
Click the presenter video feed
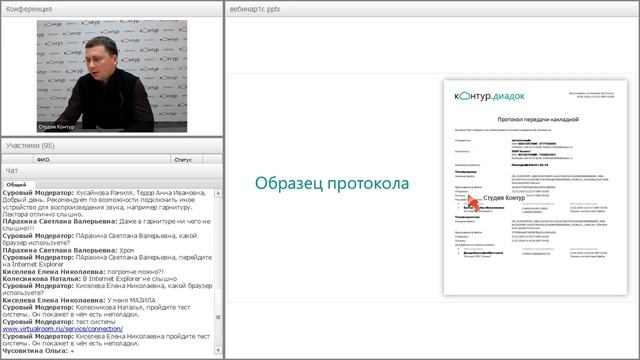pyautogui.click(x=112, y=76)
